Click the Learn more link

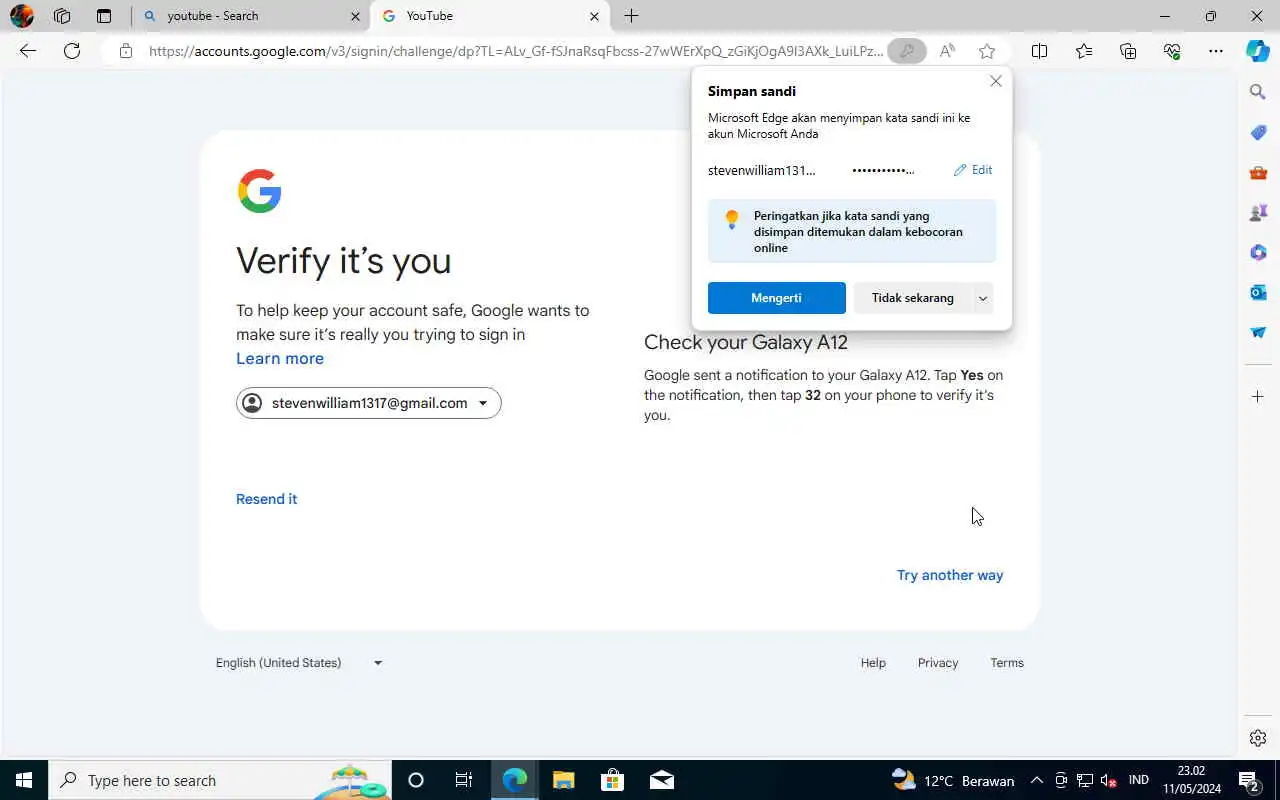[280, 358]
